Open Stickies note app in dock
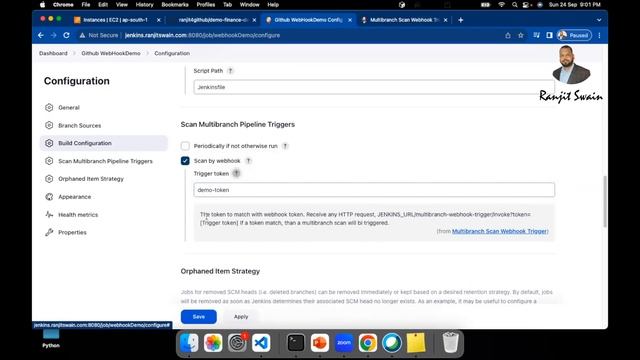640x360 pixels. pyautogui.click(x=416, y=343)
